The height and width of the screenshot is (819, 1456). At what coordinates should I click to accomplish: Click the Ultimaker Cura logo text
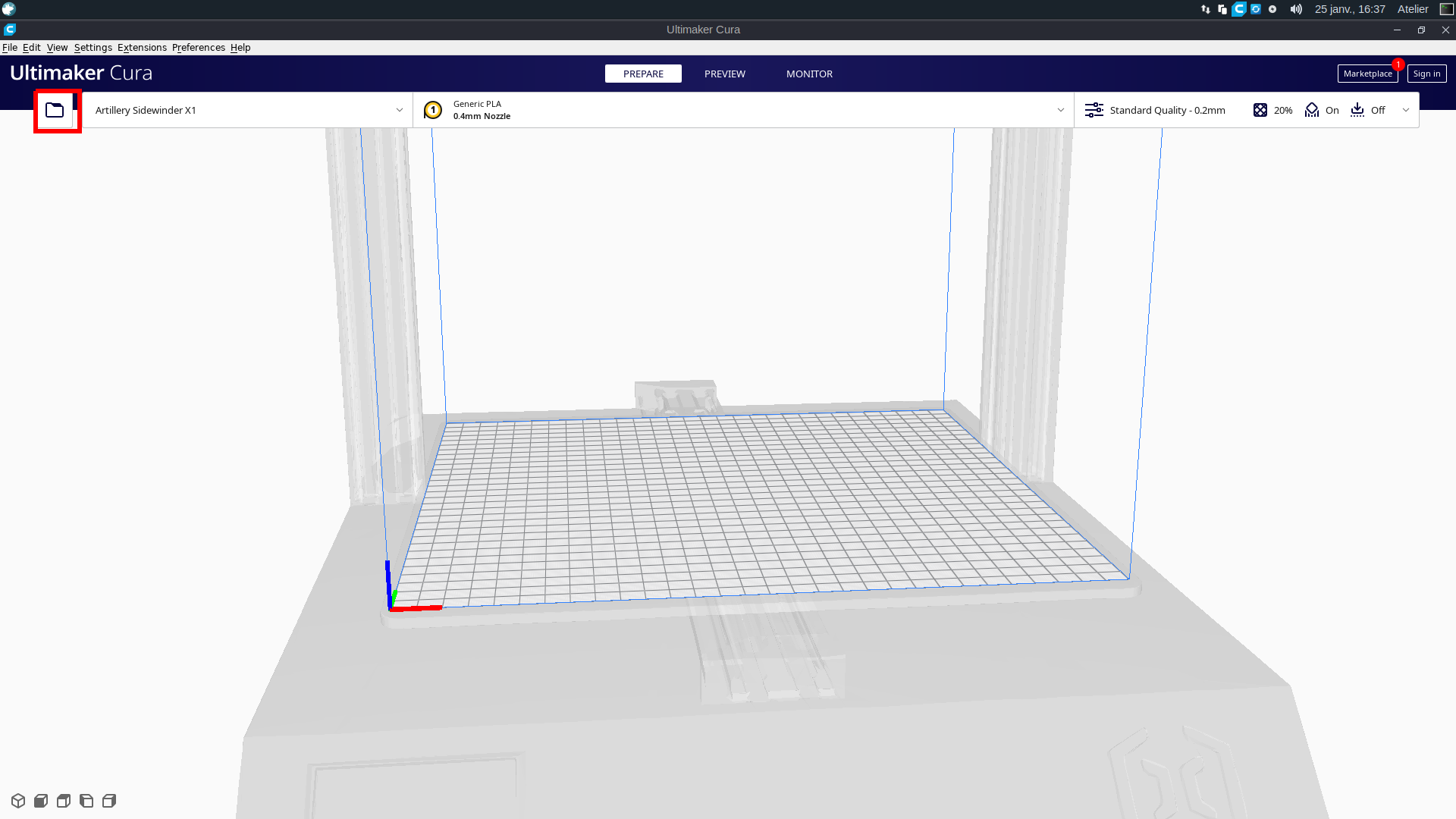point(81,73)
